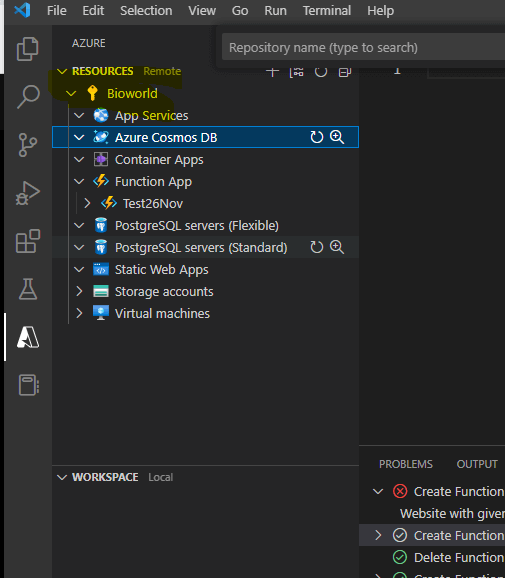
Task: Click magnifier icon on PostgreSQL servers (Standard)
Action: point(337,247)
